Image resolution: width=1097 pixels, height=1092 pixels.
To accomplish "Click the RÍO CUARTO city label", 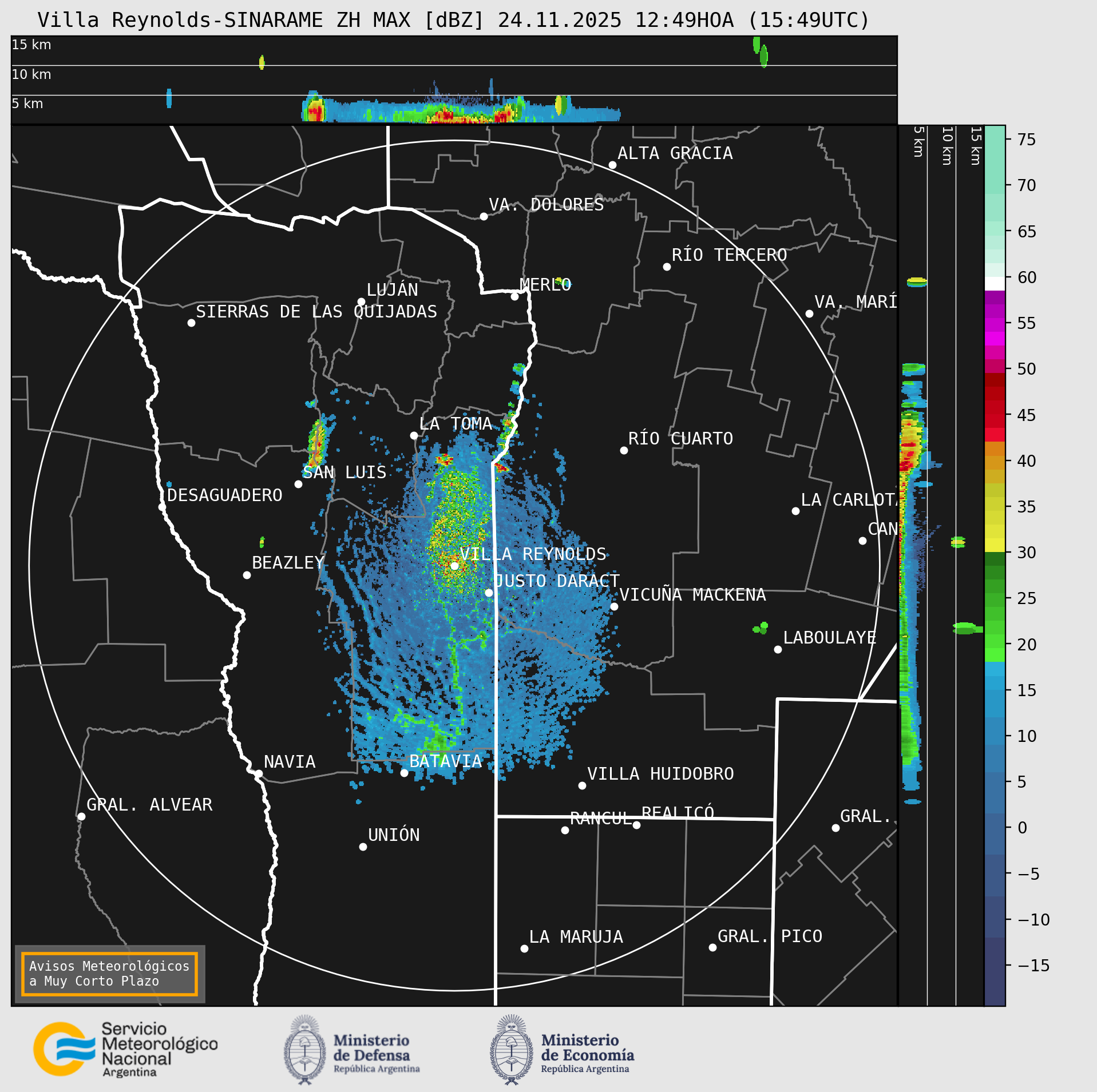I will (680, 438).
